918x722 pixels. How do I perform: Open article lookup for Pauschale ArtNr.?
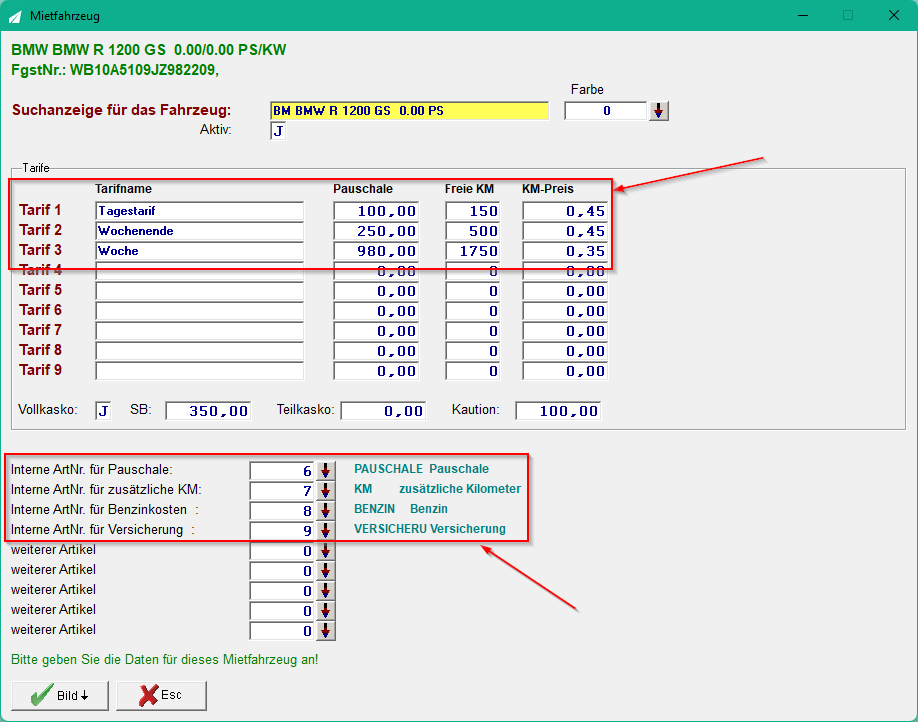point(326,470)
